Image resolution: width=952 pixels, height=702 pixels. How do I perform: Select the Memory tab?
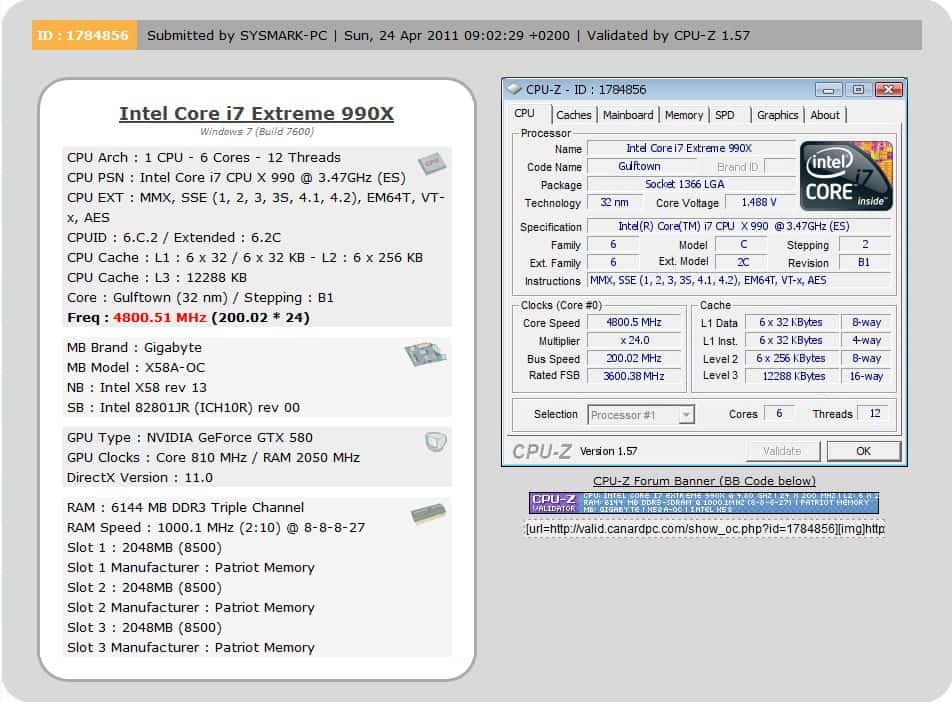click(x=684, y=115)
